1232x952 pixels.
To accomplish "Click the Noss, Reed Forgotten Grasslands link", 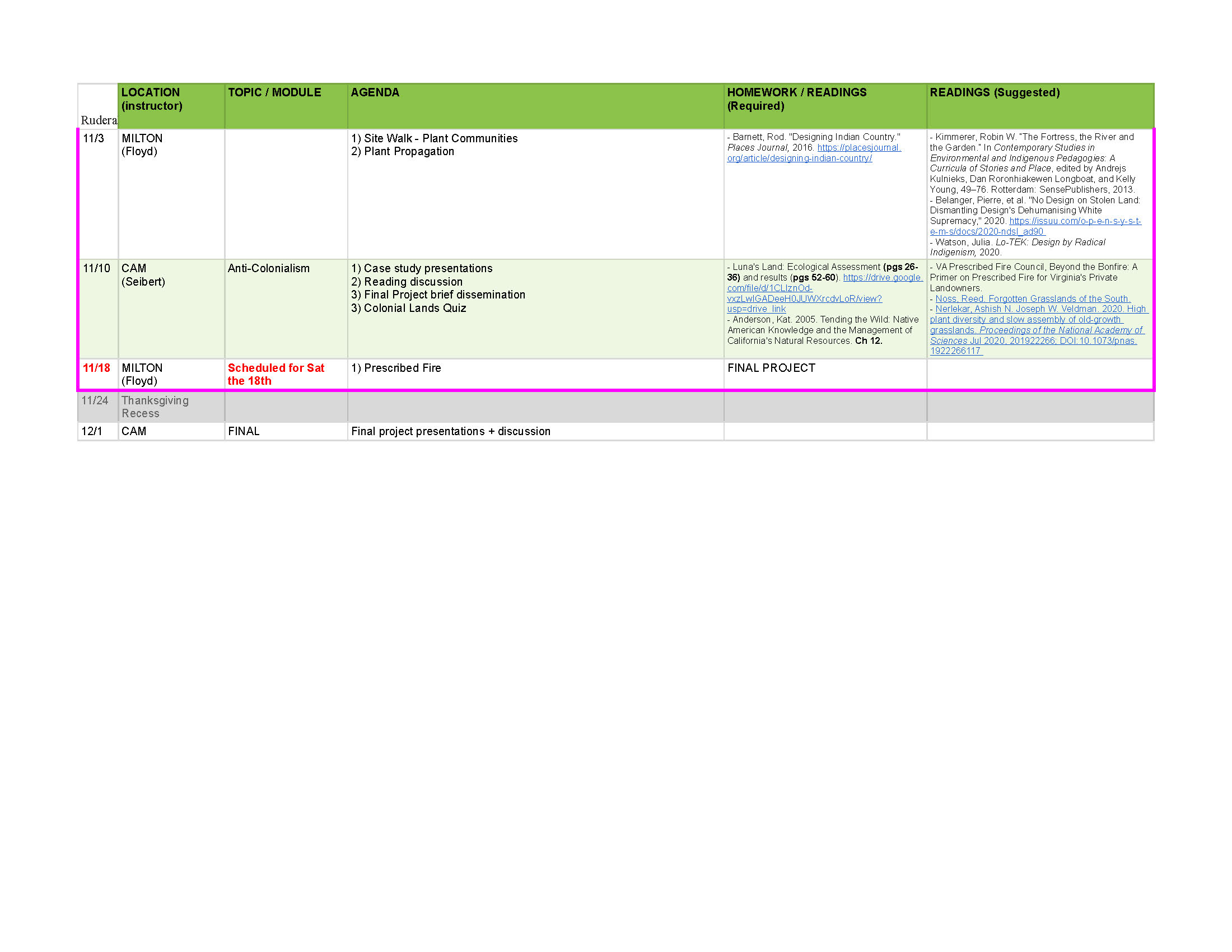I will pos(1032,299).
